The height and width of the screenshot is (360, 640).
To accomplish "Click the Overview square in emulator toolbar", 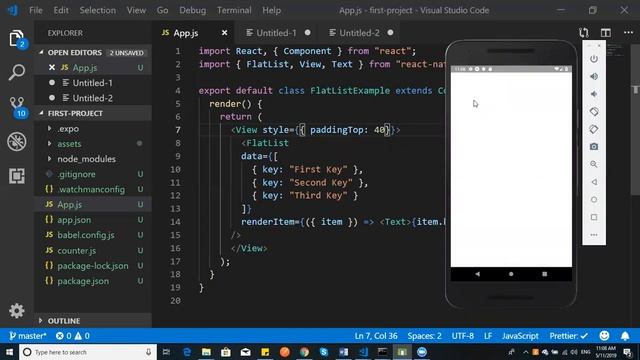I will [594, 217].
